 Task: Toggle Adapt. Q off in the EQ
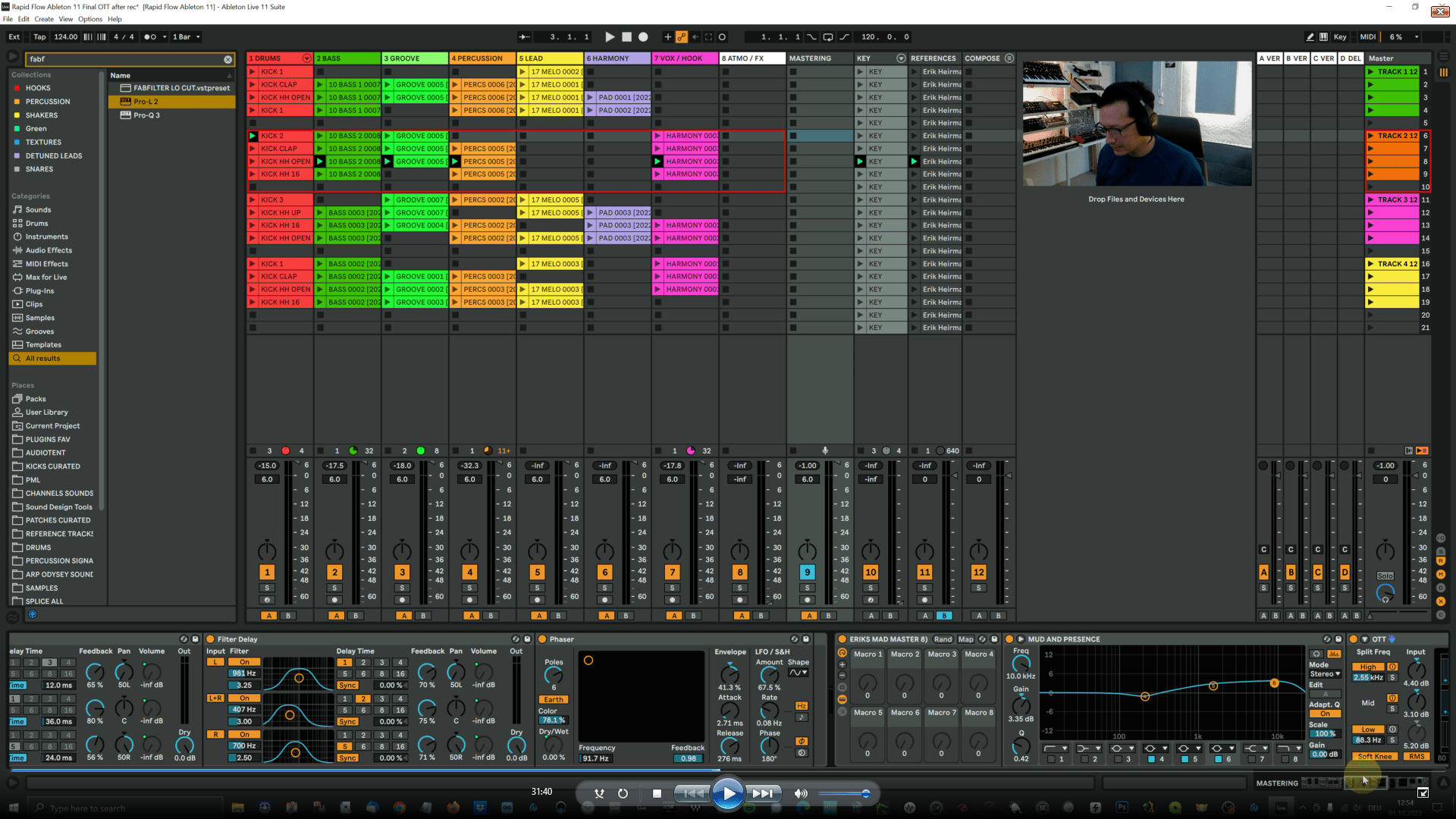tap(1325, 714)
